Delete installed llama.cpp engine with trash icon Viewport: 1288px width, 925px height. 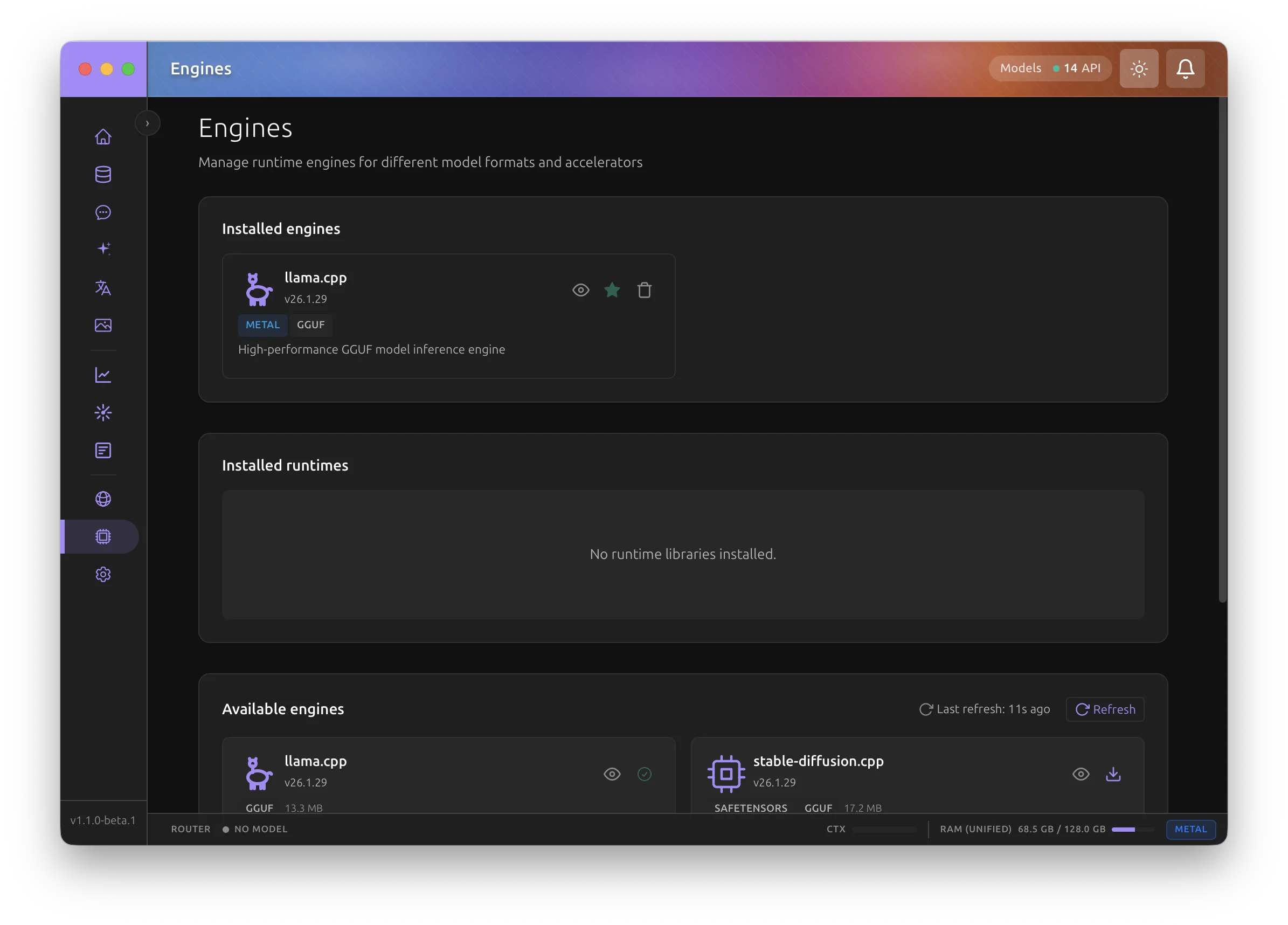click(644, 291)
